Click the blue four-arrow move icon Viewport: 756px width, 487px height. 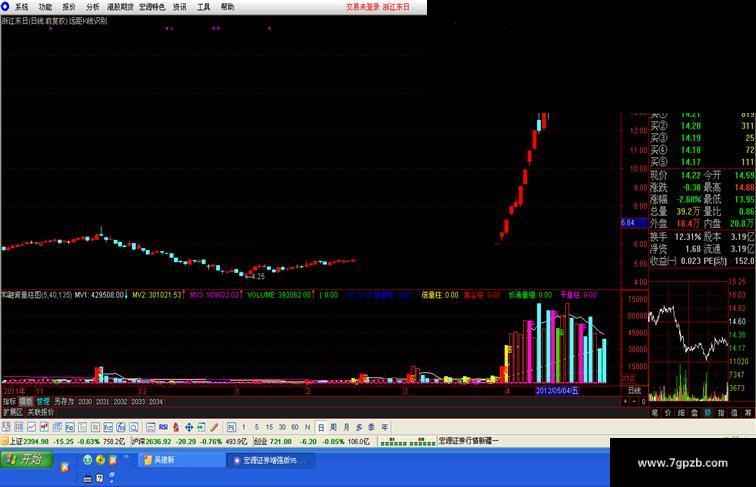[x=189, y=427]
